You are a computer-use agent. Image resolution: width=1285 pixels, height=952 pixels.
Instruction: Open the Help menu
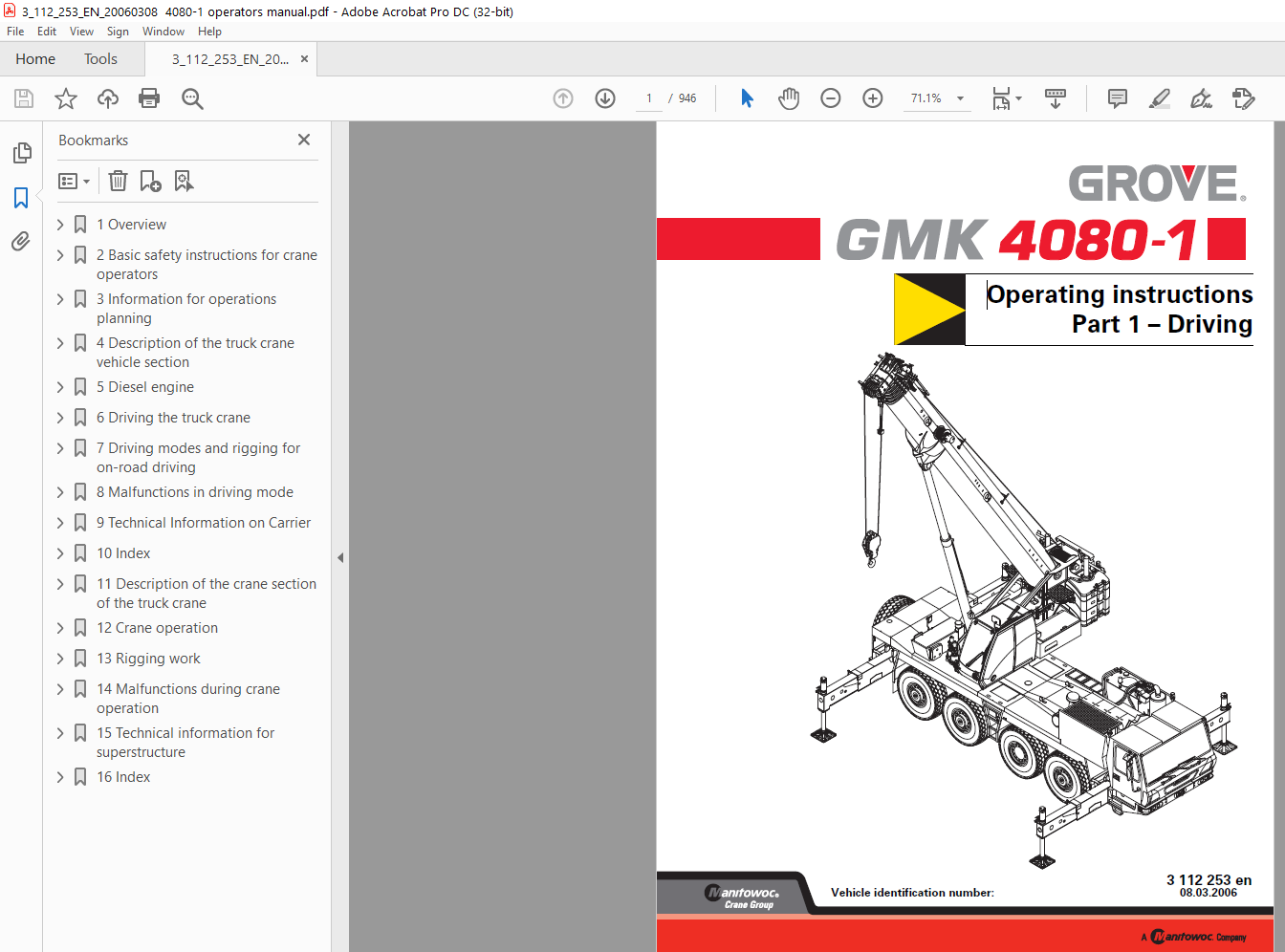209,32
